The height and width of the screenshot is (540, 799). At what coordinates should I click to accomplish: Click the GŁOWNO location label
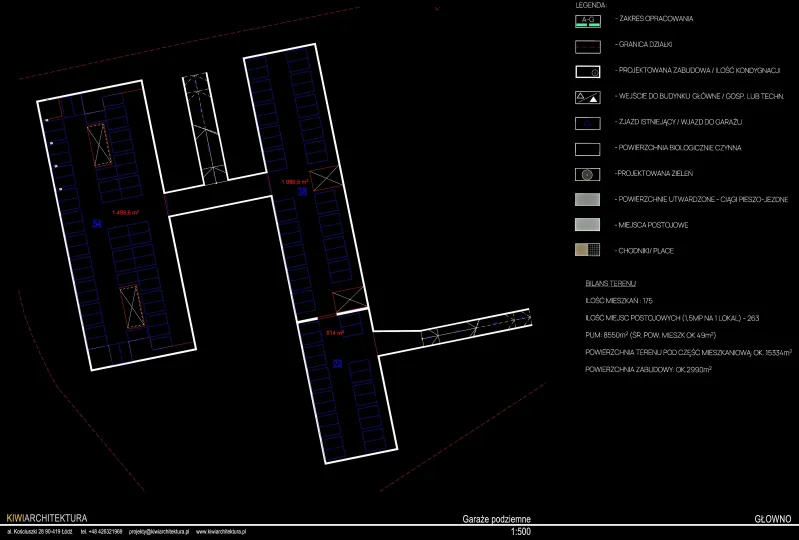pyautogui.click(x=772, y=520)
